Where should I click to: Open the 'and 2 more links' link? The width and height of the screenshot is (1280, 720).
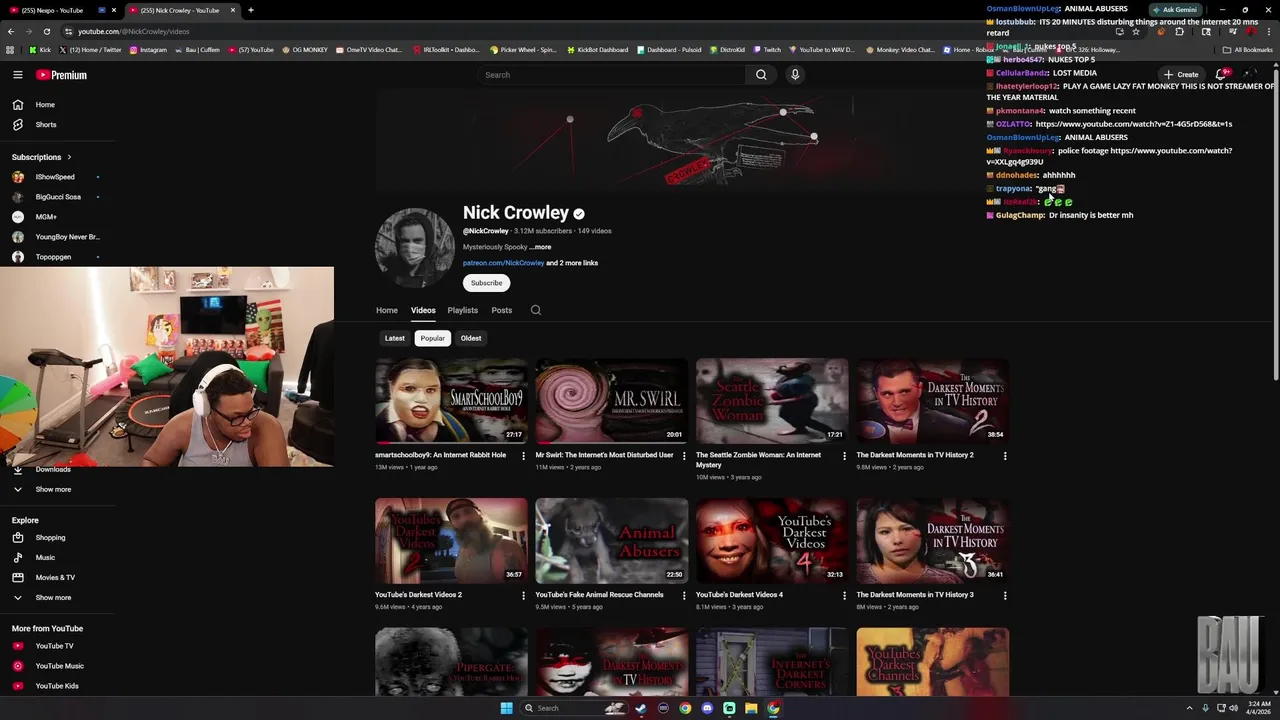tap(572, 263)
